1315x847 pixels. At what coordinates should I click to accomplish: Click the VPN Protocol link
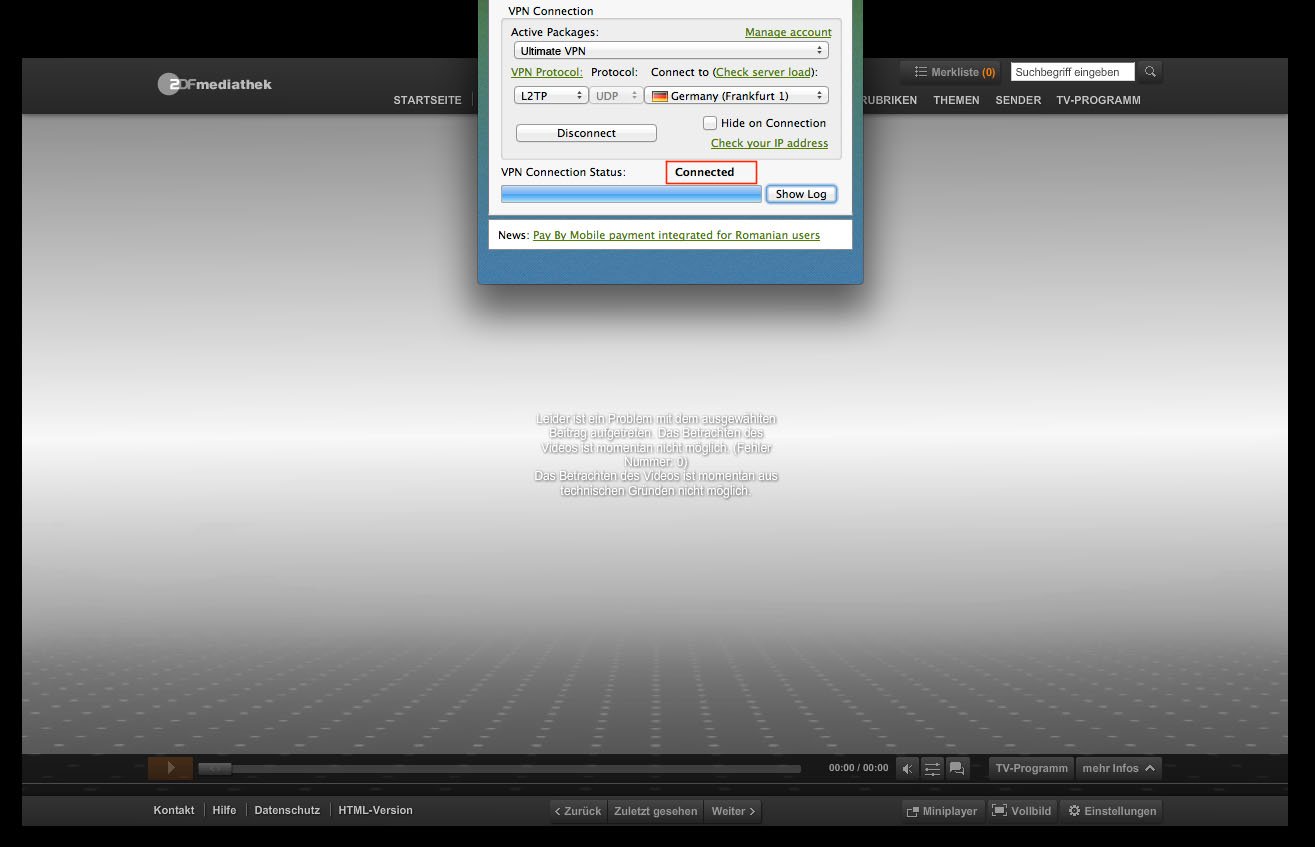click(547, 72)
